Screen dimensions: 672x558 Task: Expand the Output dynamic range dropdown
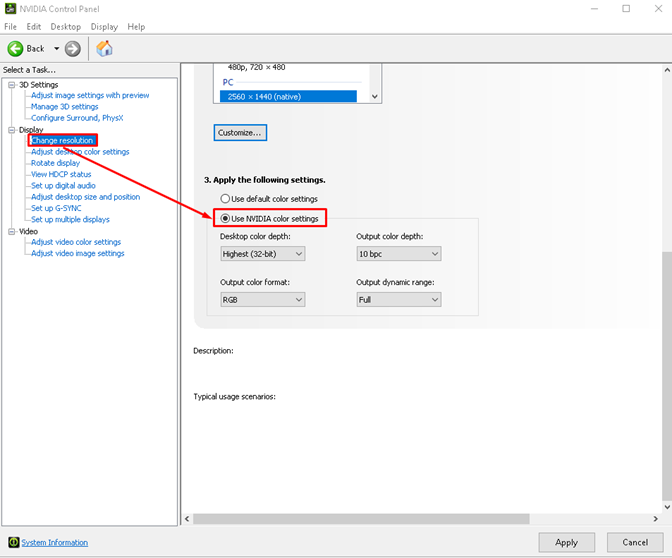click(x=398, y=299)
